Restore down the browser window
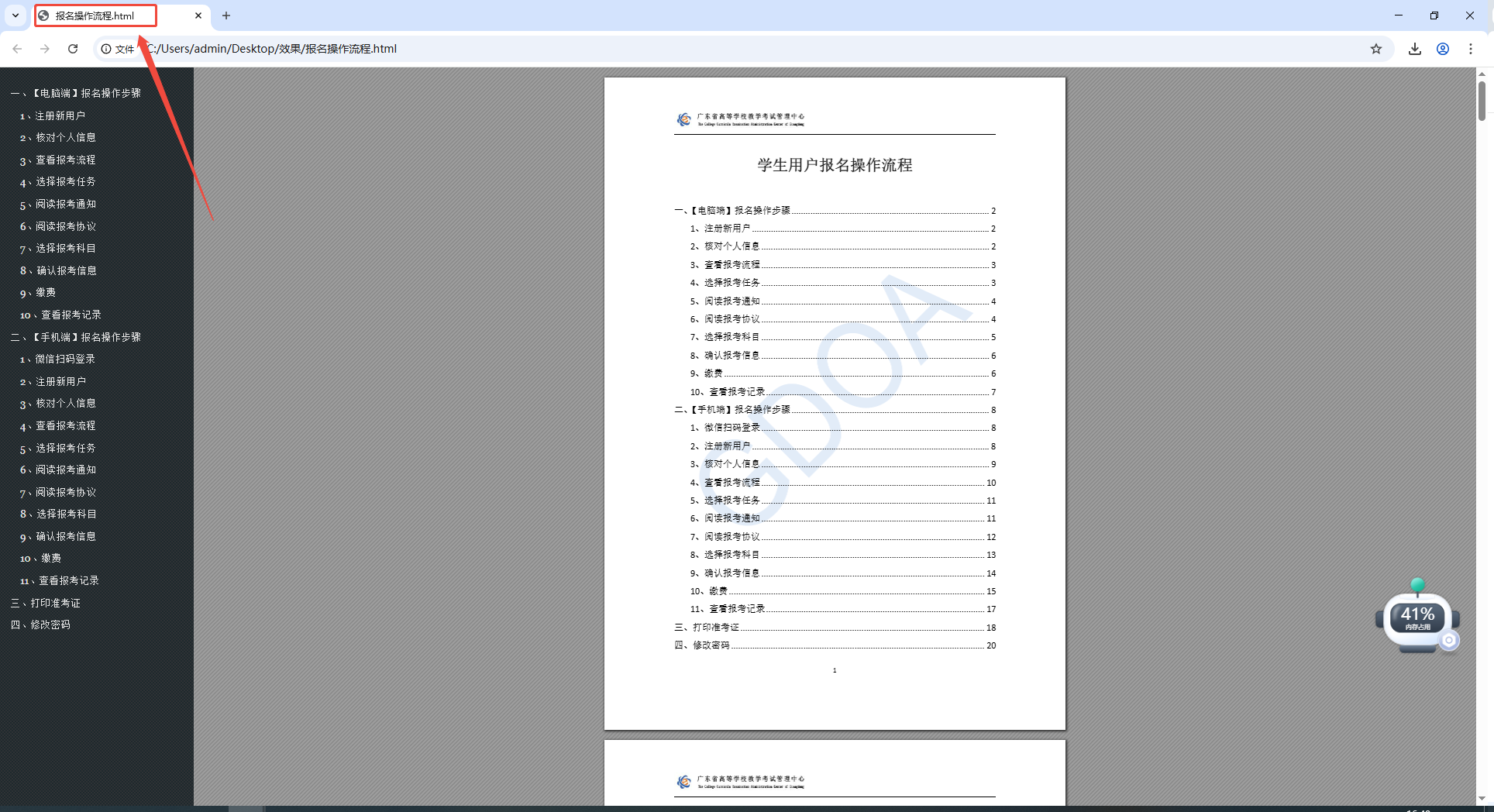1494x812 pixels. click(x=1434, y=15)
